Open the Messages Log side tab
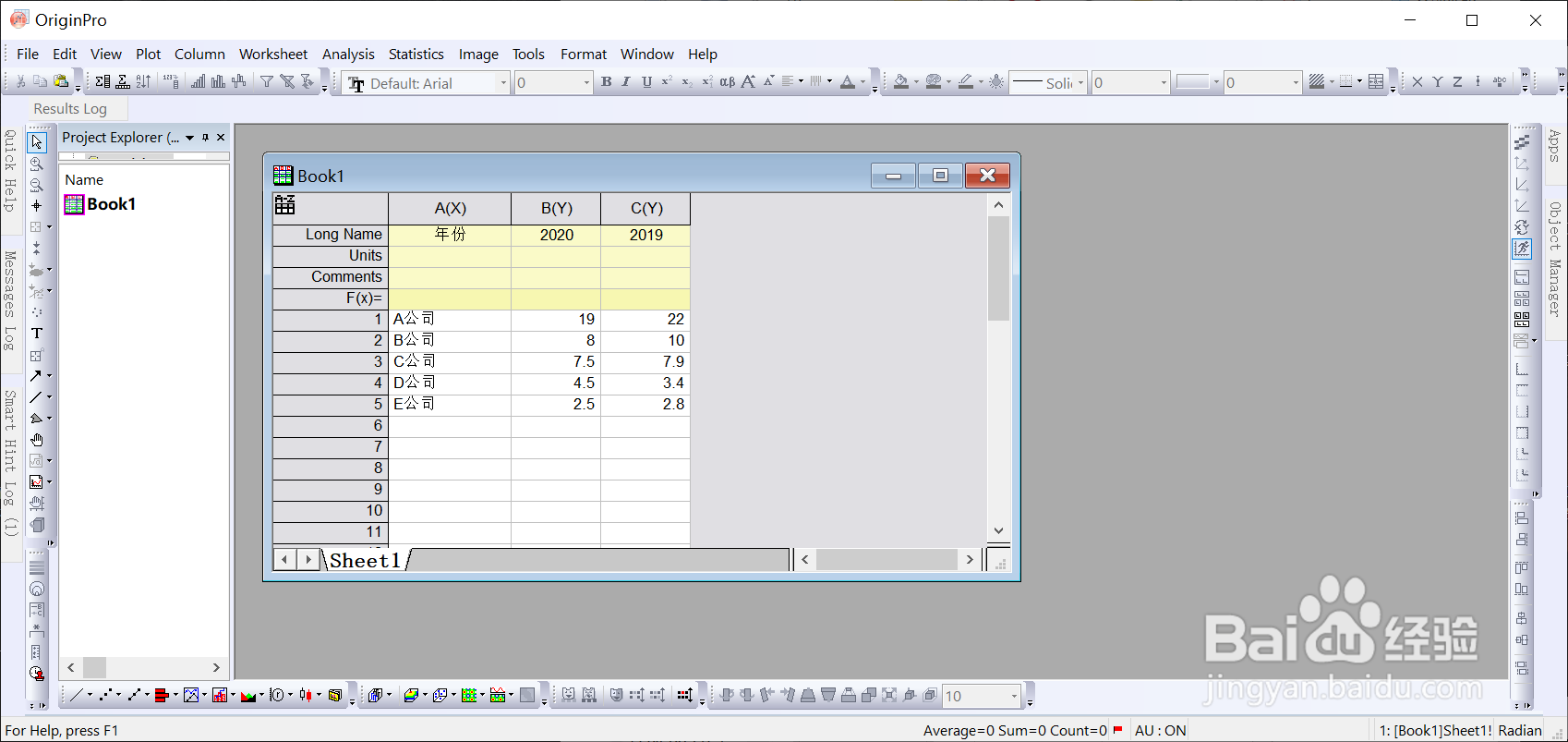The height and width of the screenshot is (742, 1568). [10, 300]
